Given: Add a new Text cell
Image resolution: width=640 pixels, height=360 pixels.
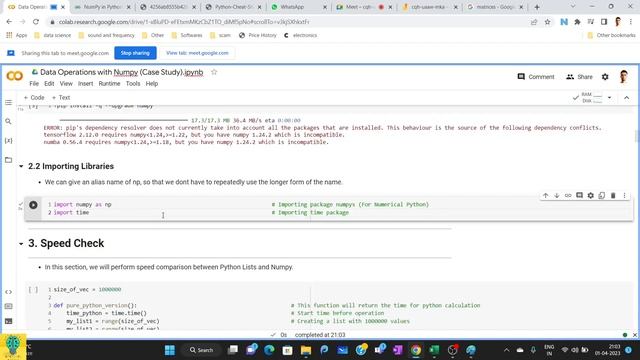Looking at the screenshot, I should pyautogui.click(x=61, y=98).
